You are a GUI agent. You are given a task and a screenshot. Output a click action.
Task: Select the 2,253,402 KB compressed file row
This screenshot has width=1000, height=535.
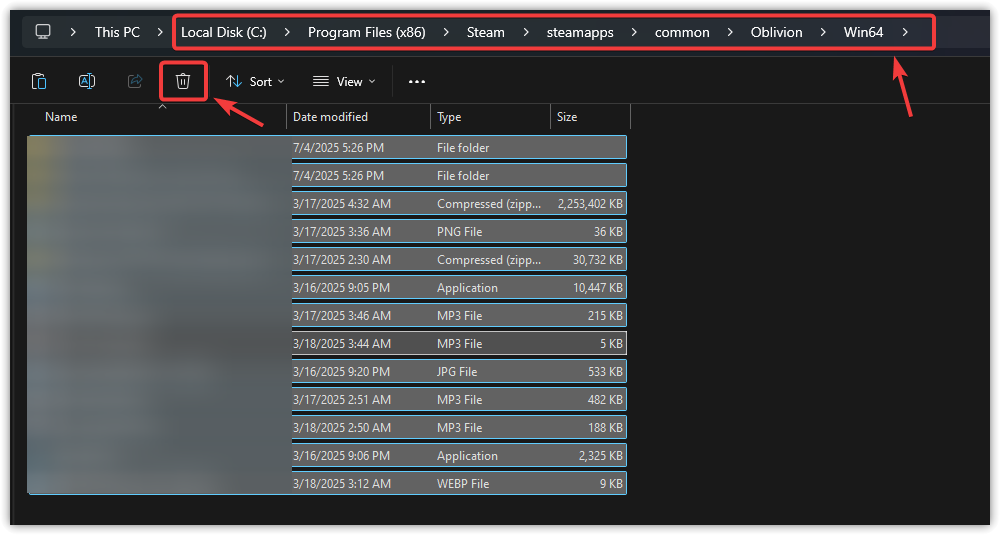[x=327, y=203]
